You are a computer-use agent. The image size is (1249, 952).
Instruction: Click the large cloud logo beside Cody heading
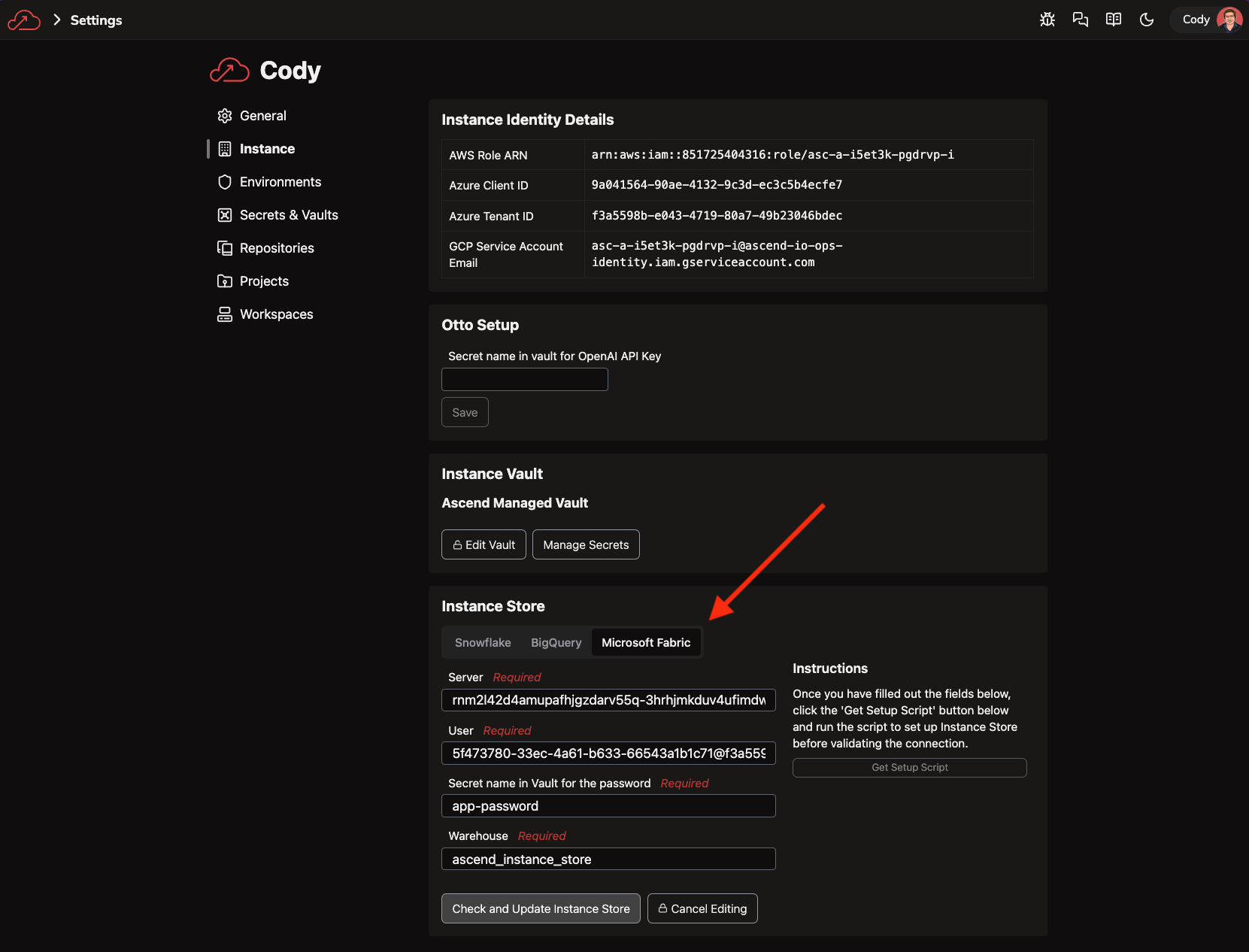[229, 71]
